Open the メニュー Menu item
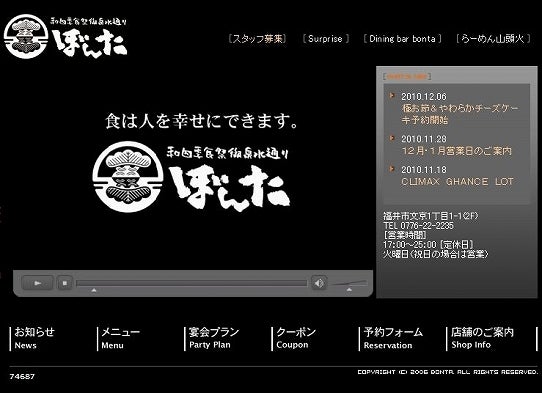The image size is (542, 393). point(120,338)
